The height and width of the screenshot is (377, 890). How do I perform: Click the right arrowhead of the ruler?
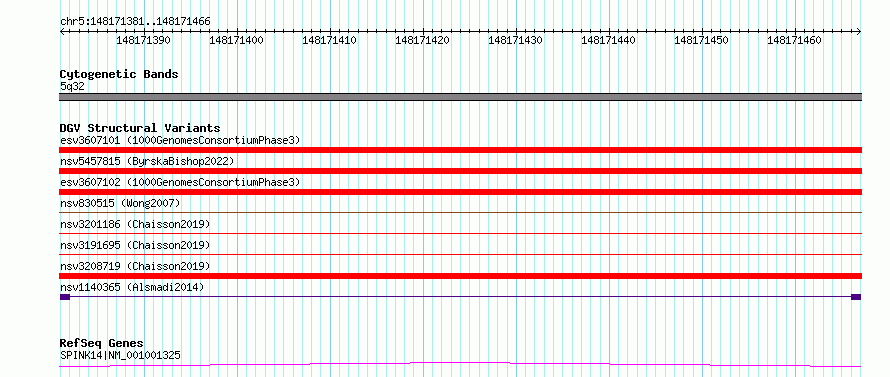click(x=859, y=31)
